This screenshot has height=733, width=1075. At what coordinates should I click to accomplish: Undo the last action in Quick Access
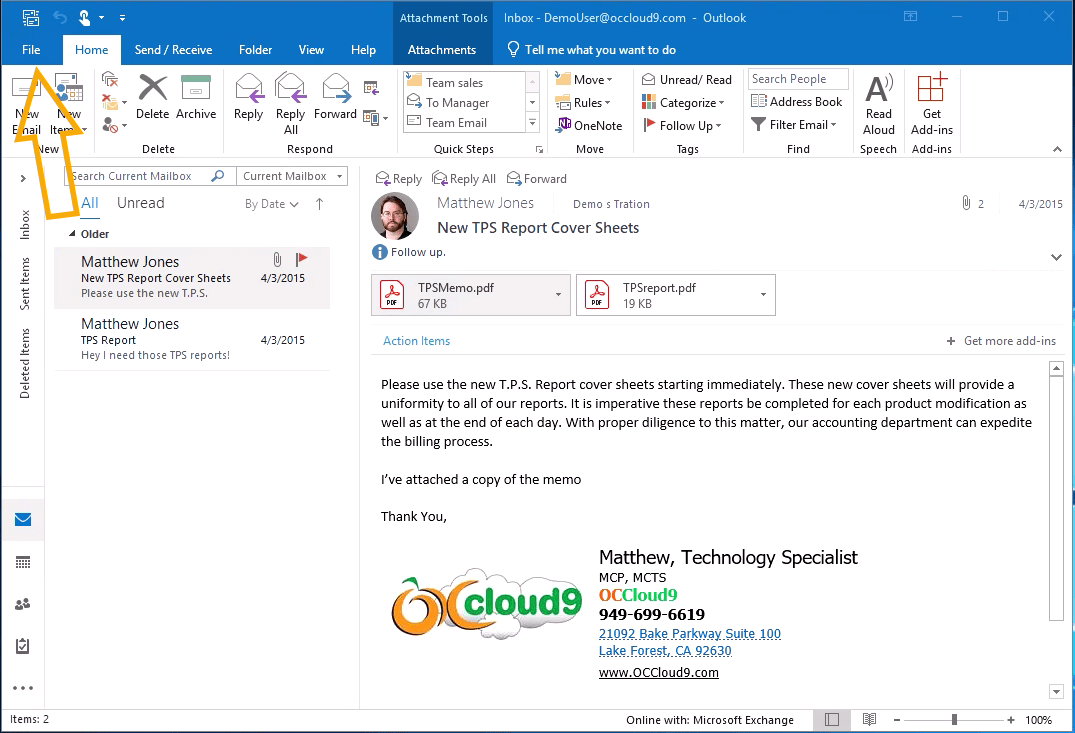click(x=60, y=17)
